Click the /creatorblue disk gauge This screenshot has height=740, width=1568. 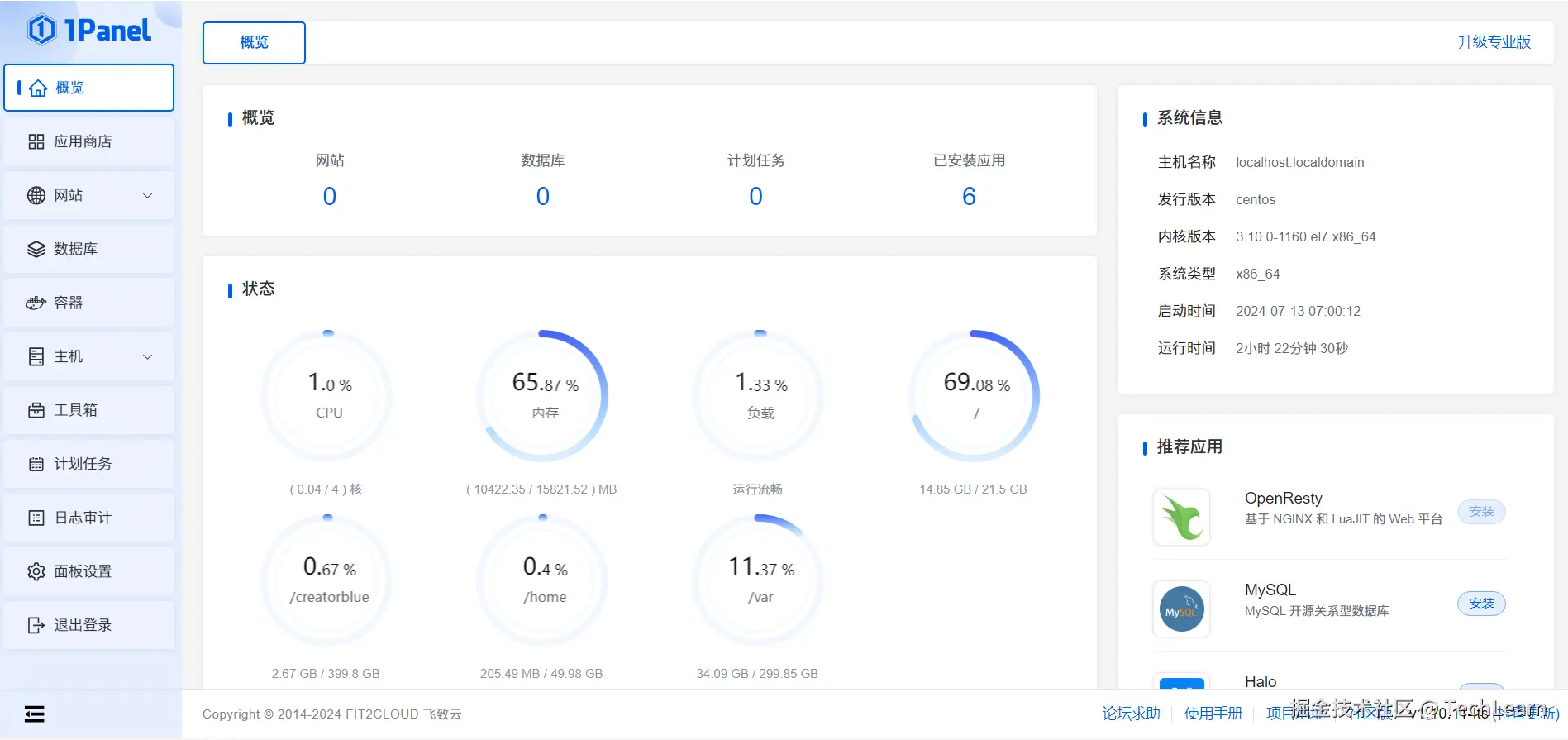pyautogui.click(x=328, y=580)
